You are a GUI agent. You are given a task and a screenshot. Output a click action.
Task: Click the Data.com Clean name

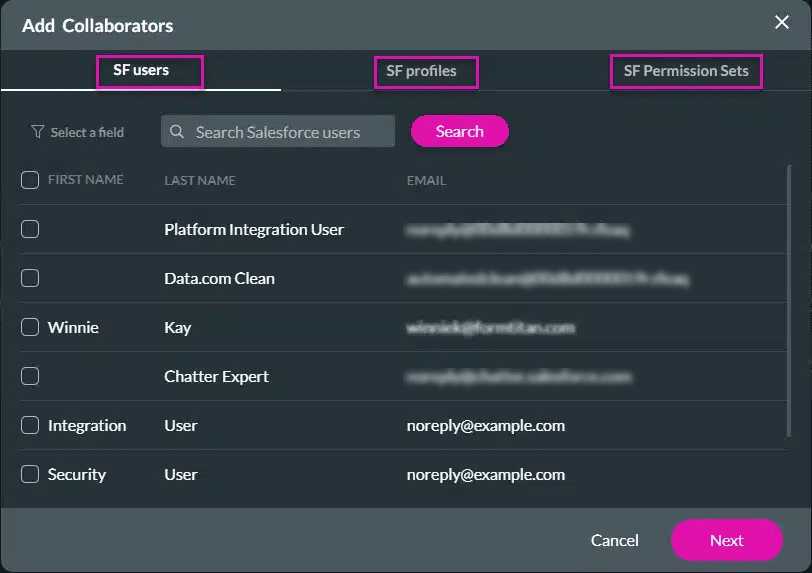pos(219,279)
